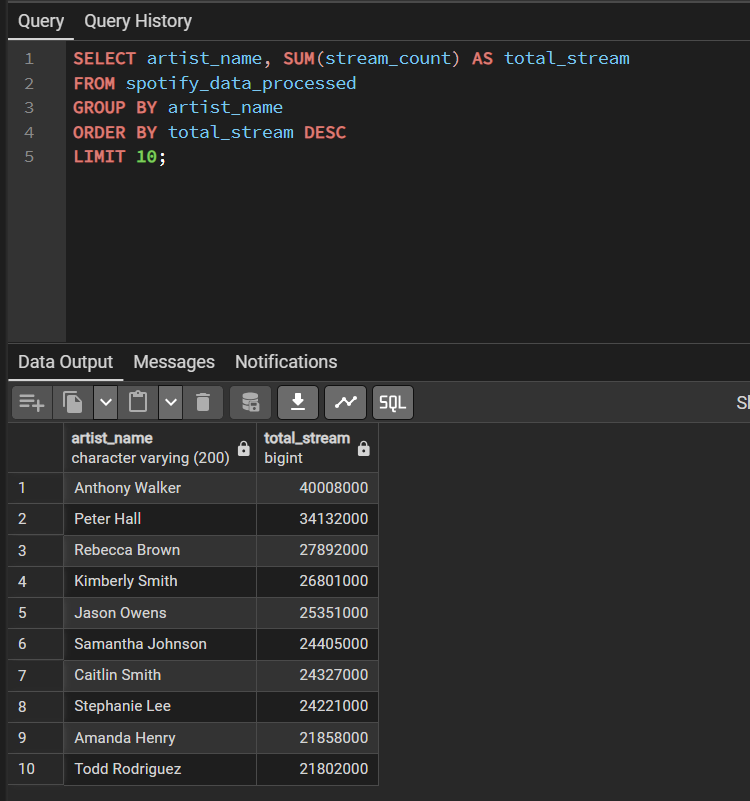Select the Amanda Henry cell
Viewport: 750px width, 801px height.
point(160,738)
